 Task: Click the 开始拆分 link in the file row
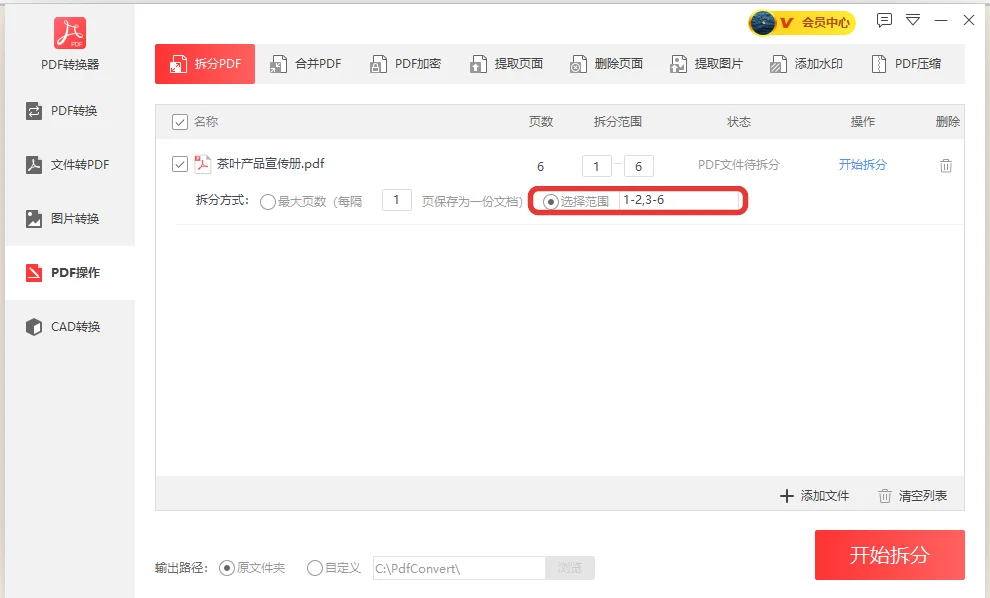pos(862,165)
